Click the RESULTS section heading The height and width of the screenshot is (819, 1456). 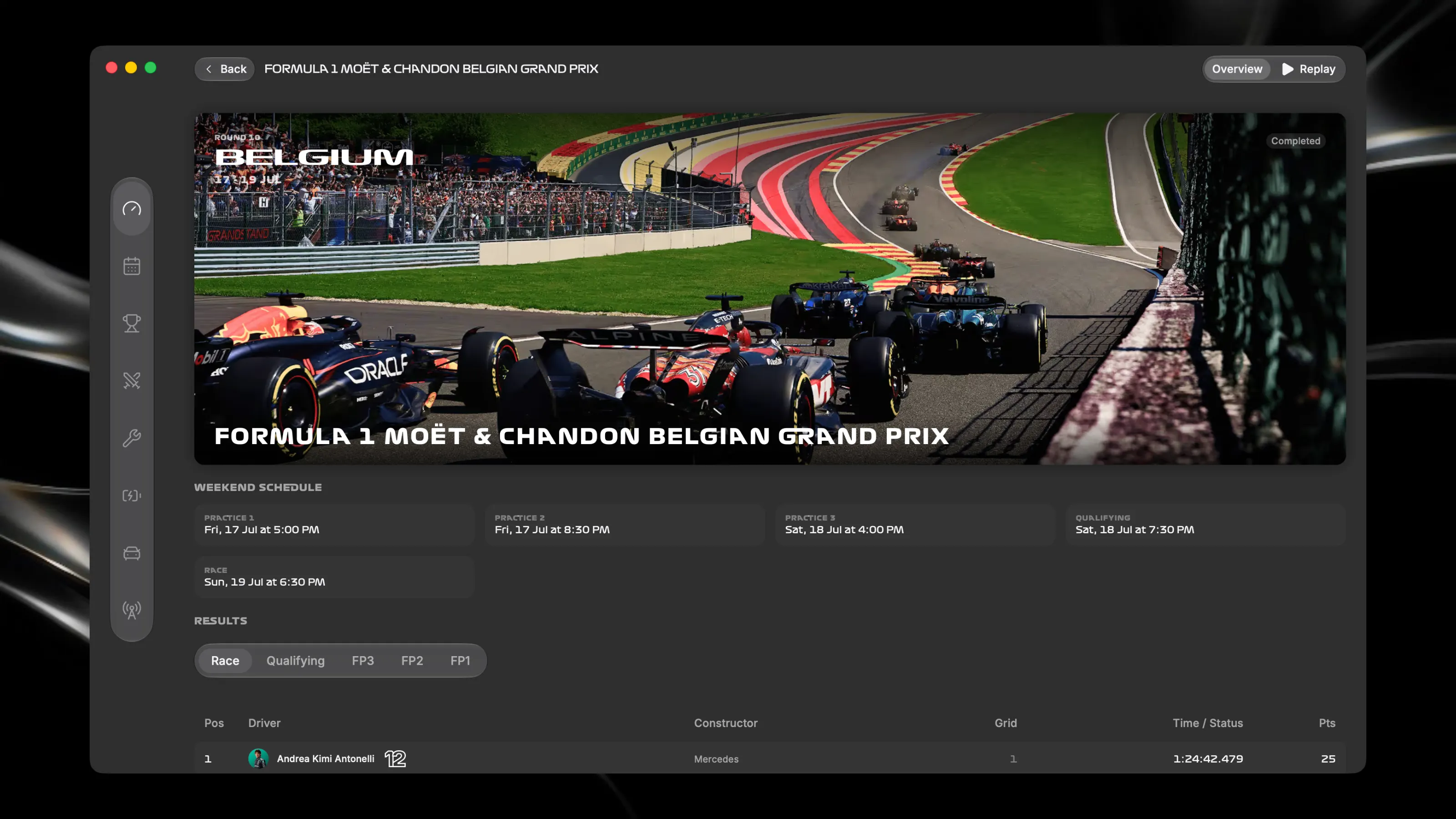click(x=220, y=621)
